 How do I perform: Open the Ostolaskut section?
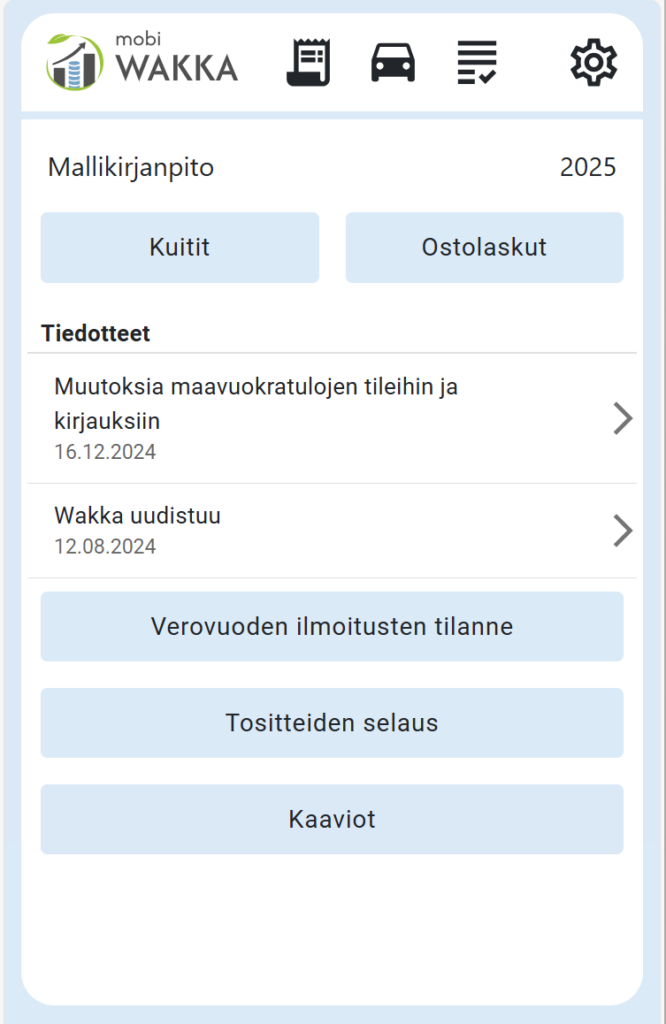click(484, 247)
